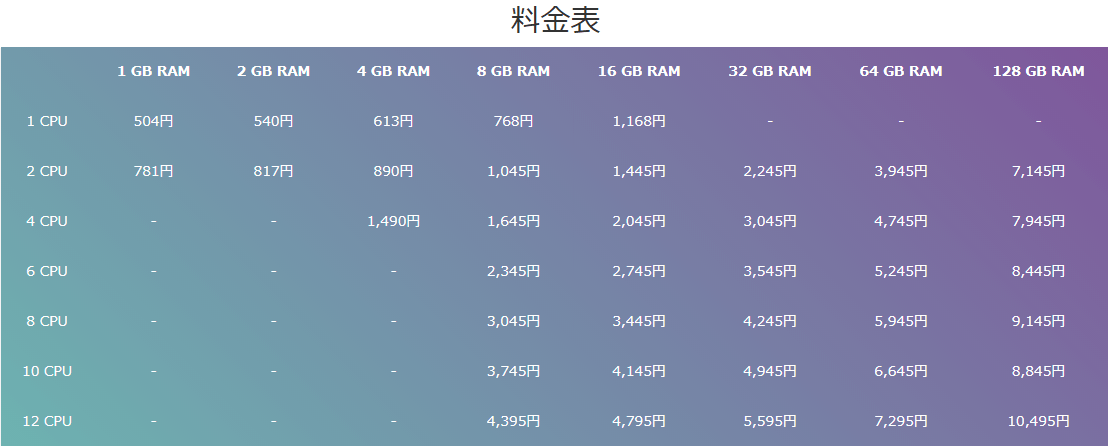Click the 5,945円 price cell
The height and width of the screenshot is (446, 1108).
(x=901, y=322)
